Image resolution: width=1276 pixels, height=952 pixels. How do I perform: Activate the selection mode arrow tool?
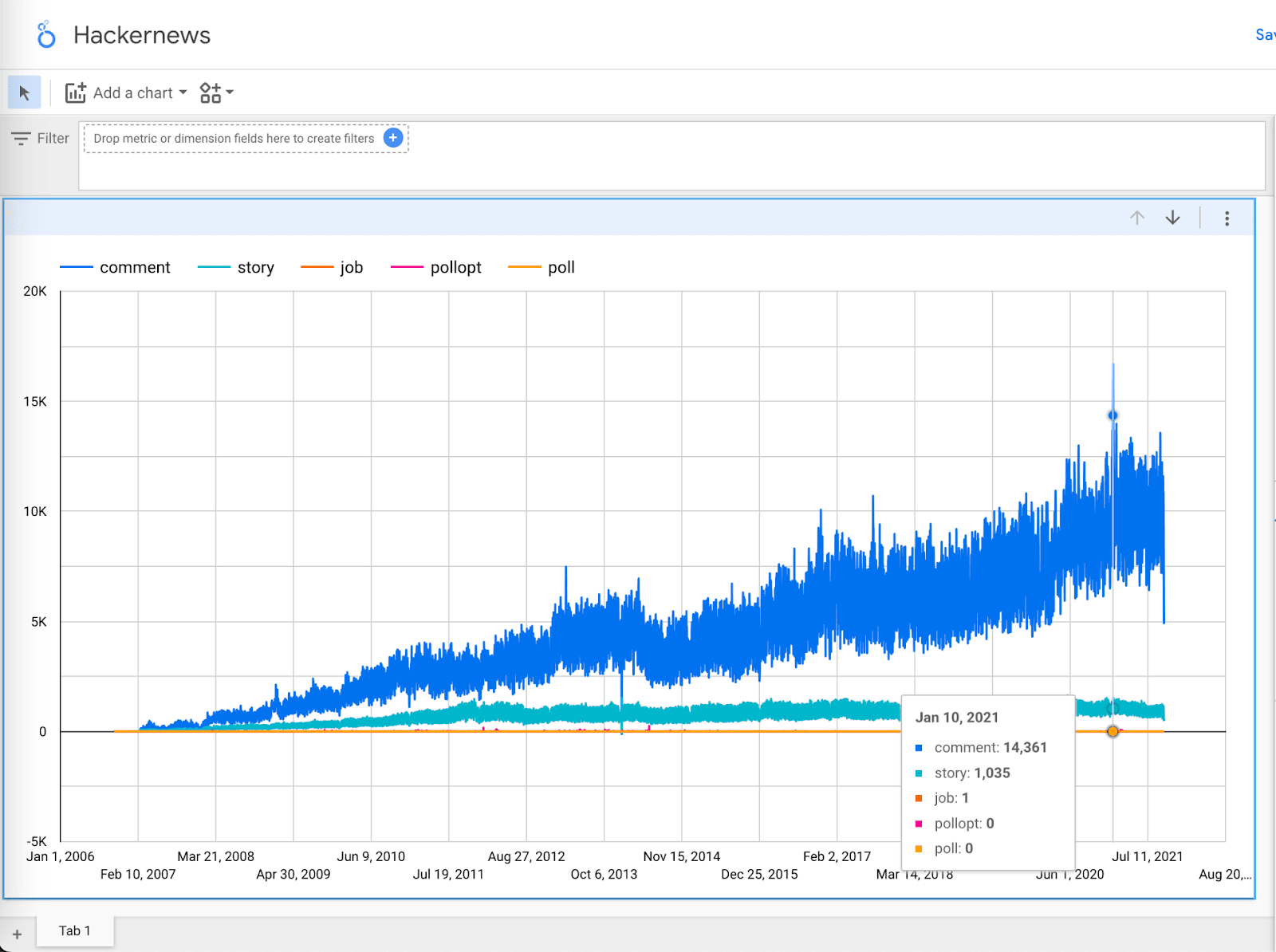(24, 93)
